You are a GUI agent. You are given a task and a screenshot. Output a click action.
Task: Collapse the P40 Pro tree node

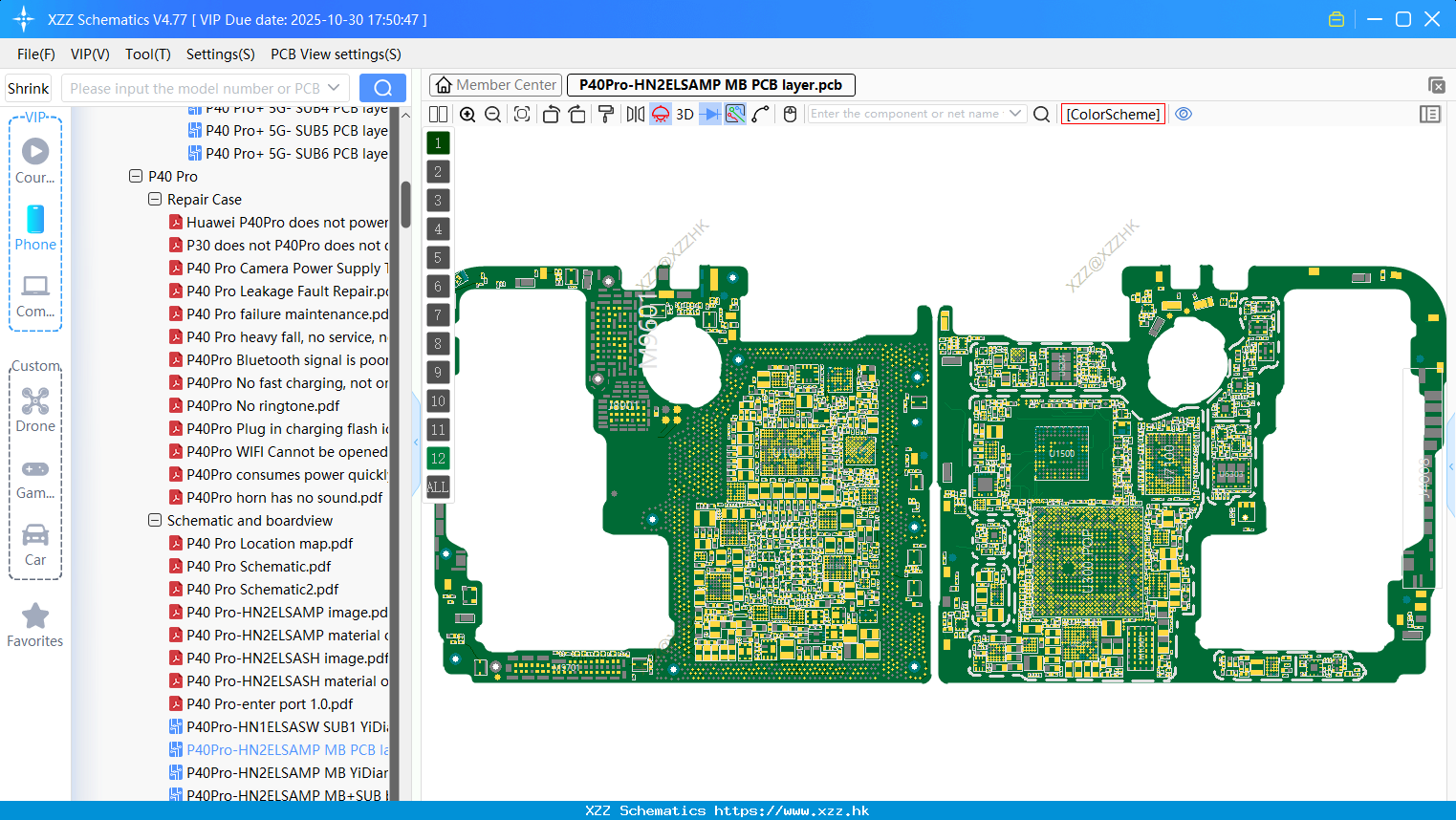(x=136, y=176)
